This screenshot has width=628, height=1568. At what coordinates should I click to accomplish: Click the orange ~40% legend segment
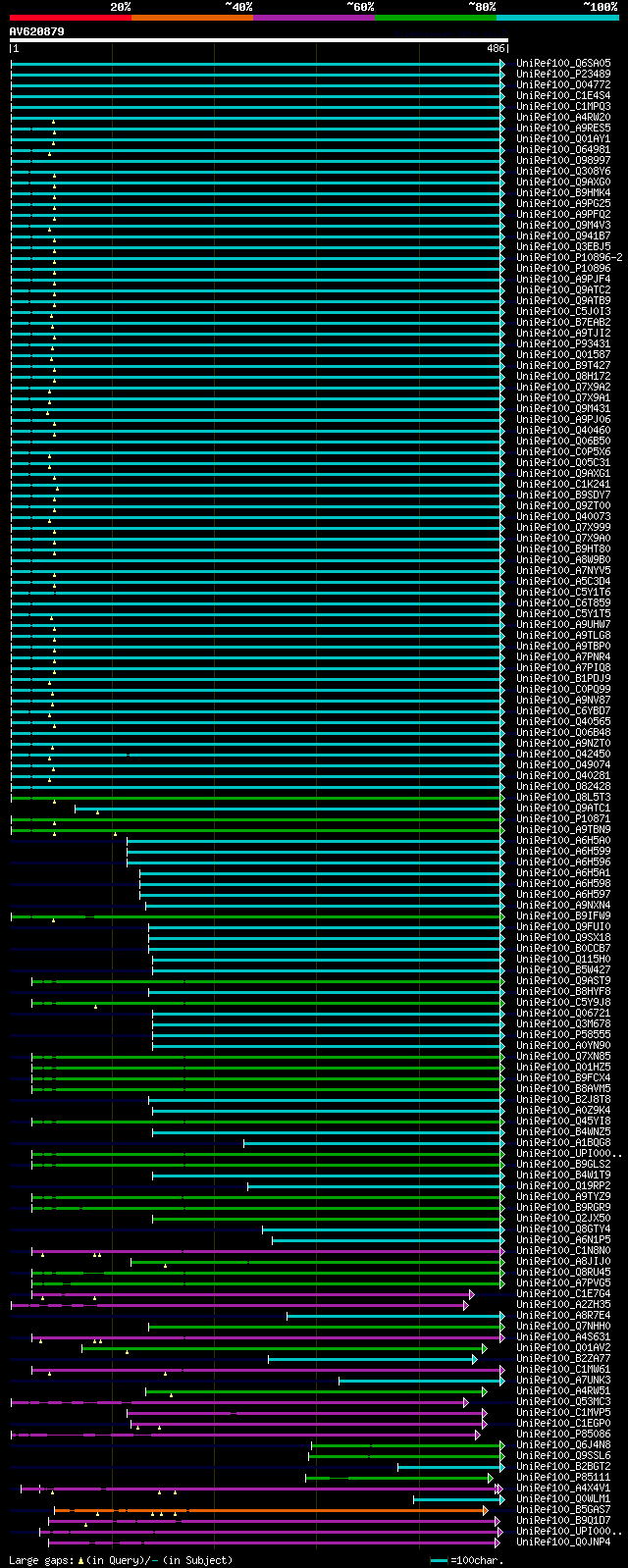(192, 17)
